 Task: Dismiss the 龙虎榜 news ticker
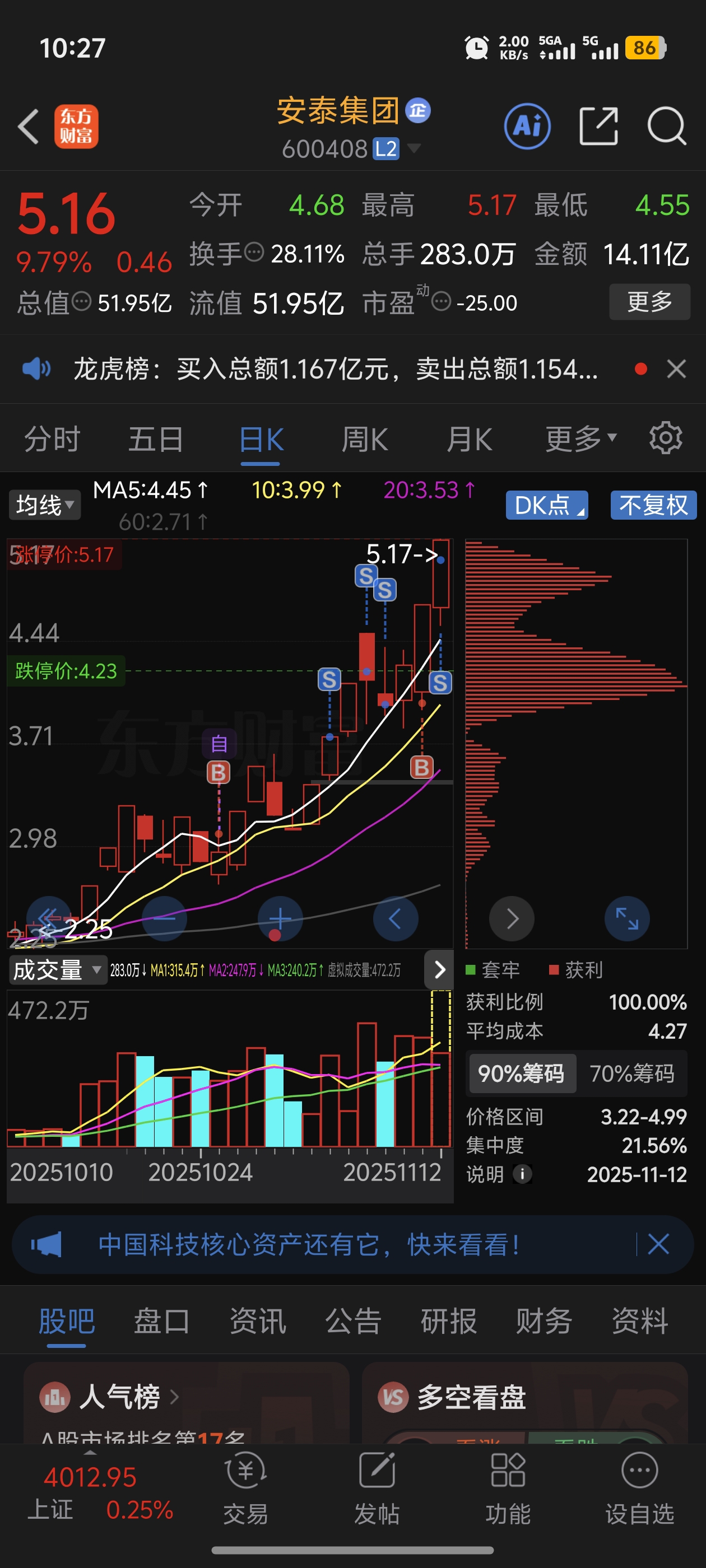[676, 368]
